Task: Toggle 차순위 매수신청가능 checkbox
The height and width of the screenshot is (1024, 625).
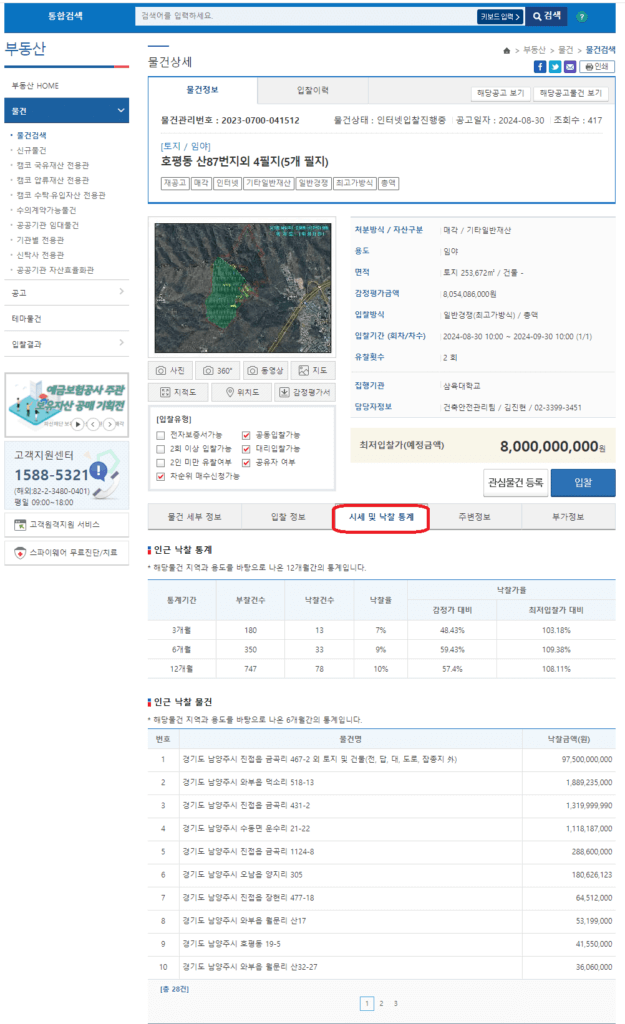Action: 161,477
